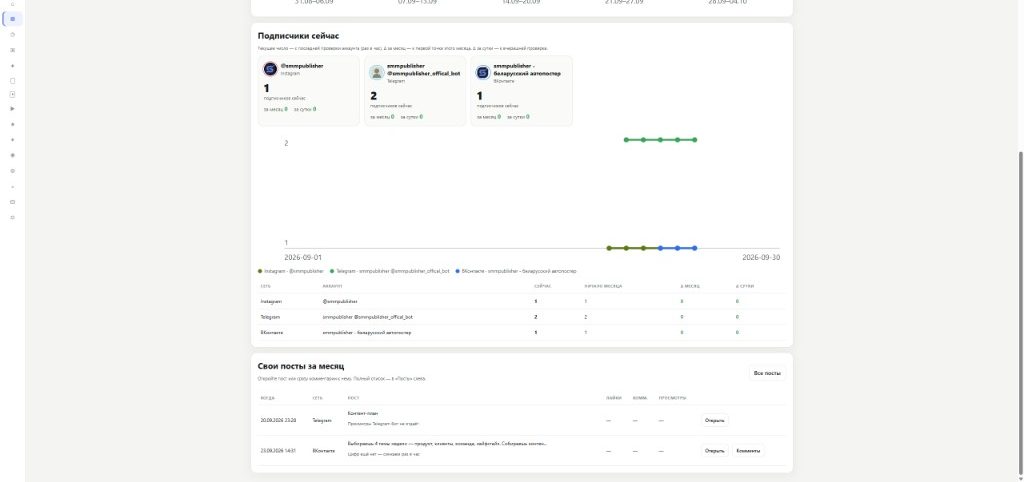1024x482 pixels.
Task: Click legend entry 'ВКонтакте - smmpublisher - белорусский автопостер'
Action: [516, 270]
